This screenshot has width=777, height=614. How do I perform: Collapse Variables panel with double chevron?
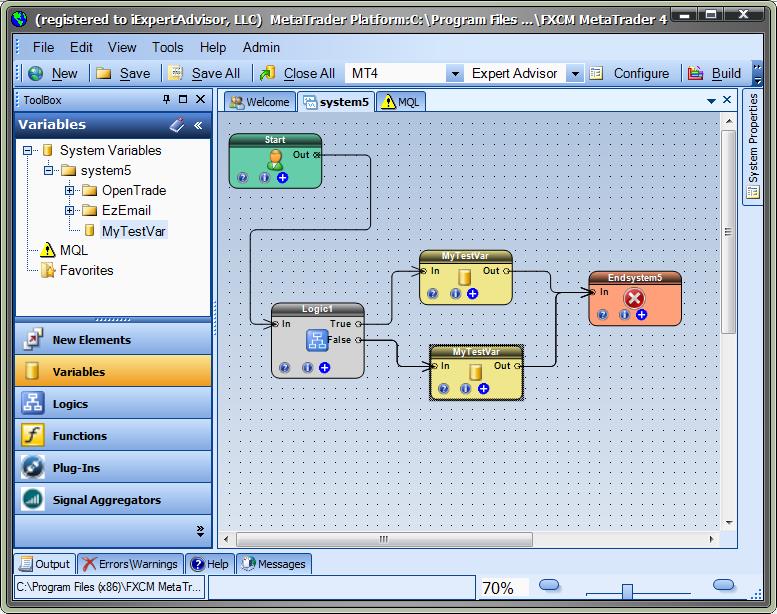198,125
